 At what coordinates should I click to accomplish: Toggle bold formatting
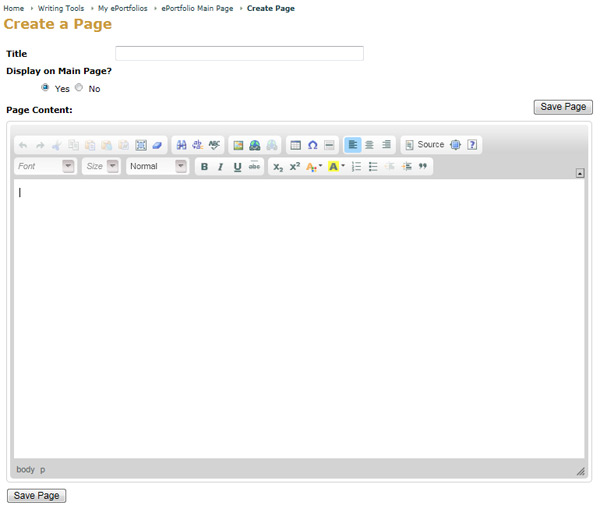coord(204,166)
